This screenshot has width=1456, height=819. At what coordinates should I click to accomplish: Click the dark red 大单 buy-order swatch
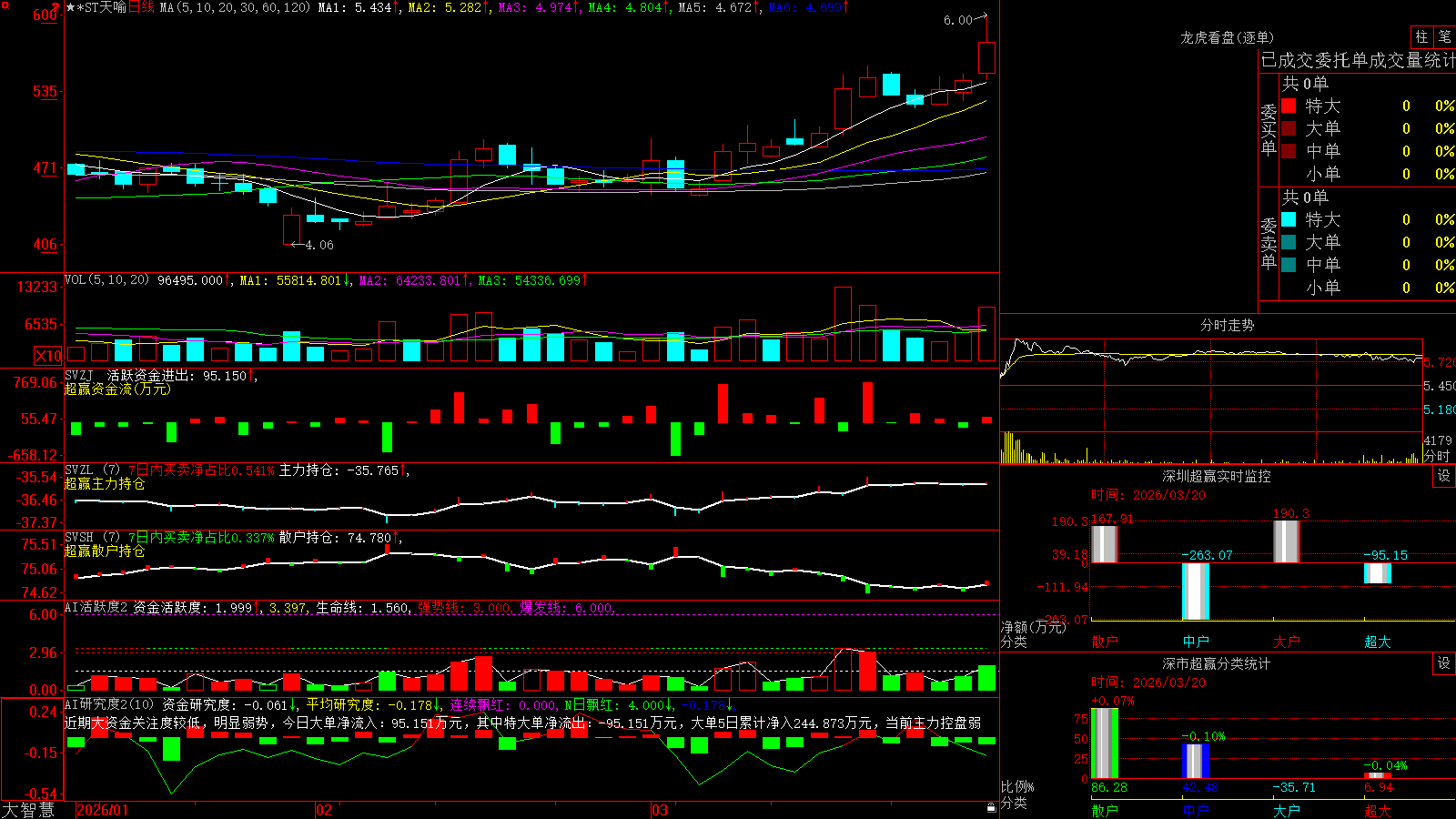tap(1289, 128)
